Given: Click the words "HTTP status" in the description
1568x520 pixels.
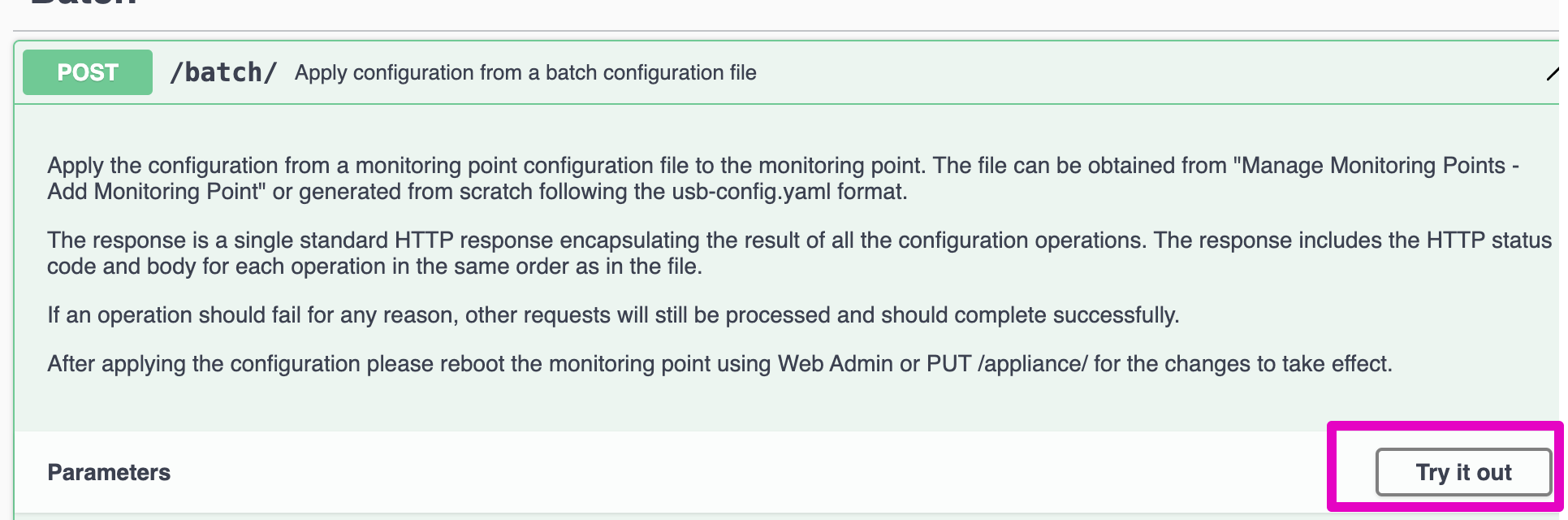Looking at the screenshot, I should point(1489,240).
